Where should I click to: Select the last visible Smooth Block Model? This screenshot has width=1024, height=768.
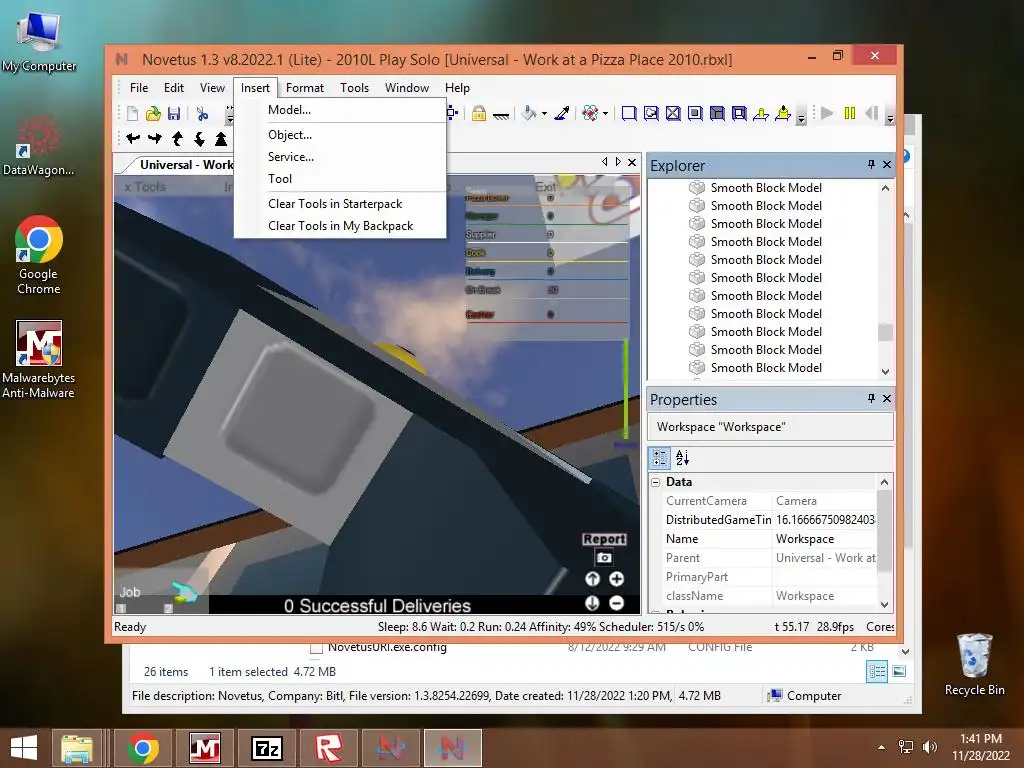[765, 368]
